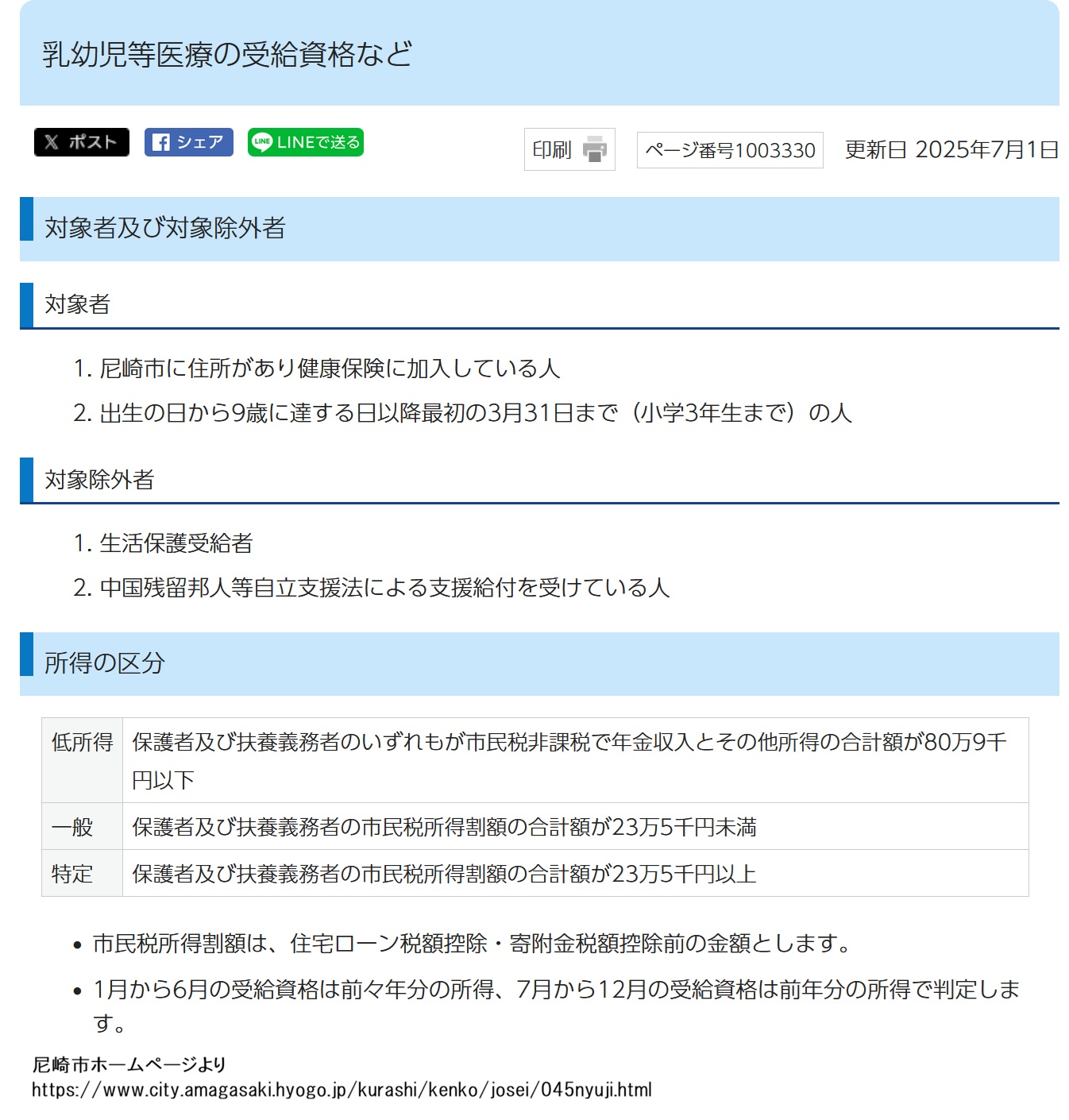The image size is (1069, 1120).
Task: Click the list item mentioning 小学3年生まで
Action: pos(475,413)
